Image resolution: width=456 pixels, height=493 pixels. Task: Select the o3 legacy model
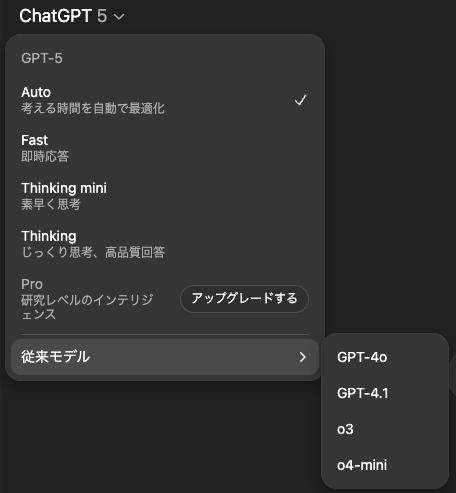coord(345,429)
